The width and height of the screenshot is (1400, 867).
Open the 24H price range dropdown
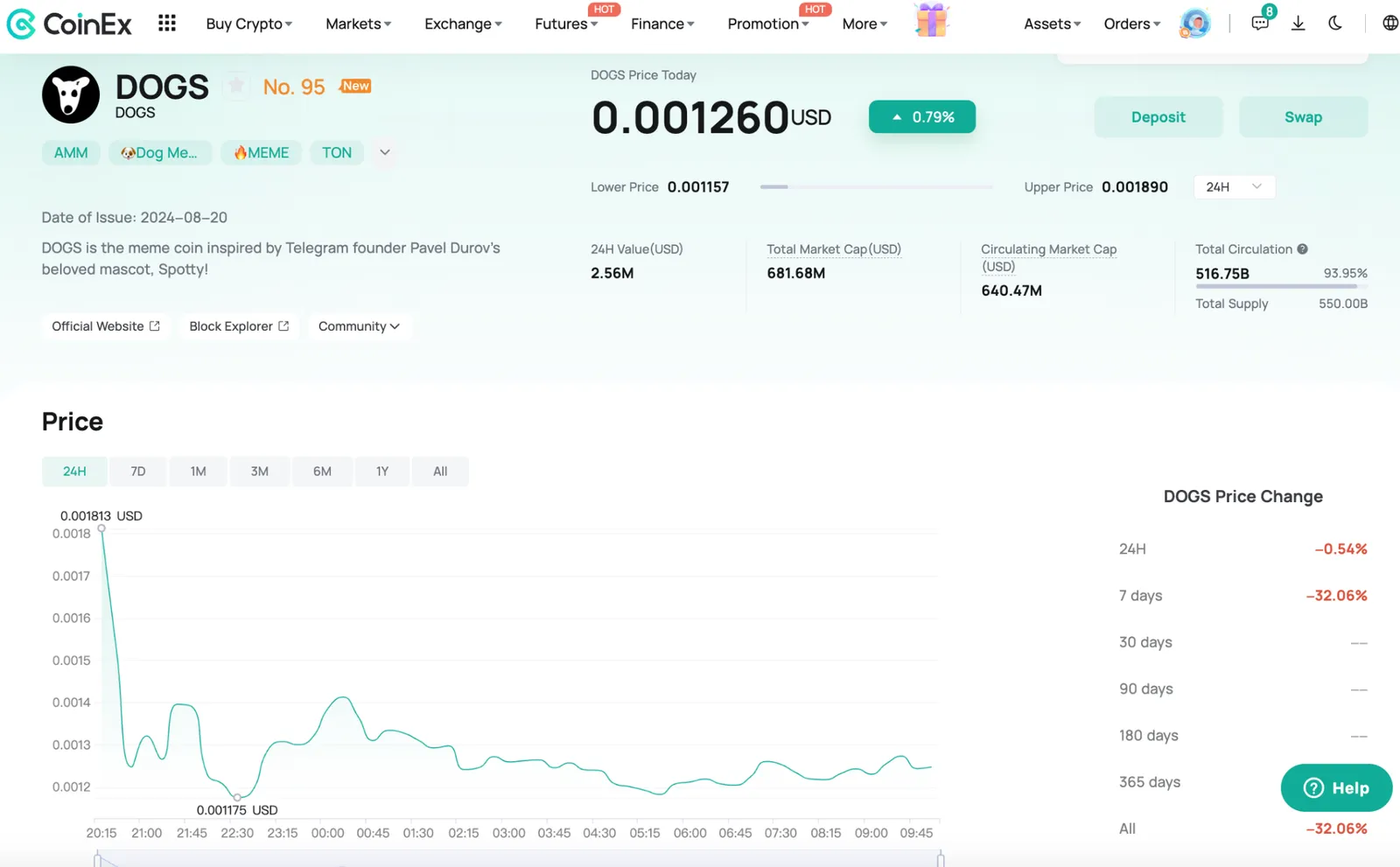(1234, 187)
